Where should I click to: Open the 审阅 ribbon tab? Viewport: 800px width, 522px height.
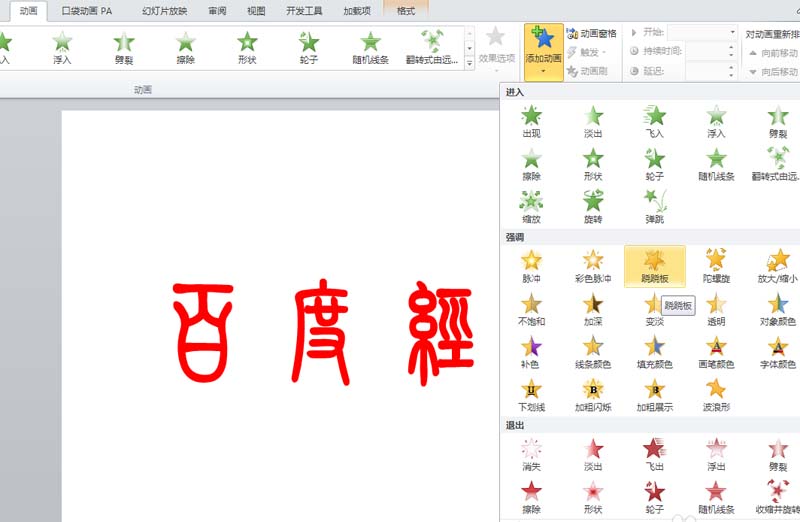[217, 11]
